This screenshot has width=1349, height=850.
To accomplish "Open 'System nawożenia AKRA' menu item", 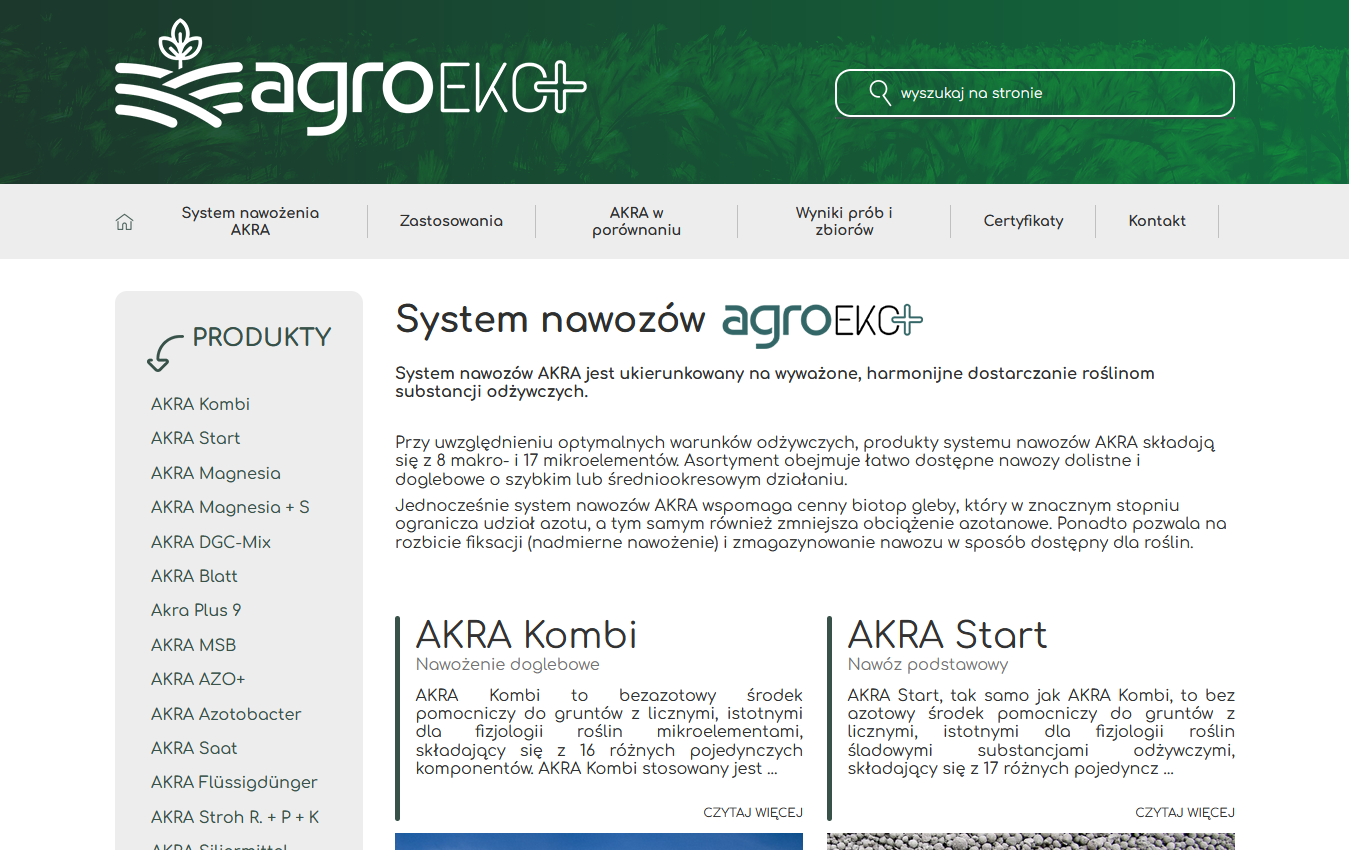I will [x=250, y=221].
